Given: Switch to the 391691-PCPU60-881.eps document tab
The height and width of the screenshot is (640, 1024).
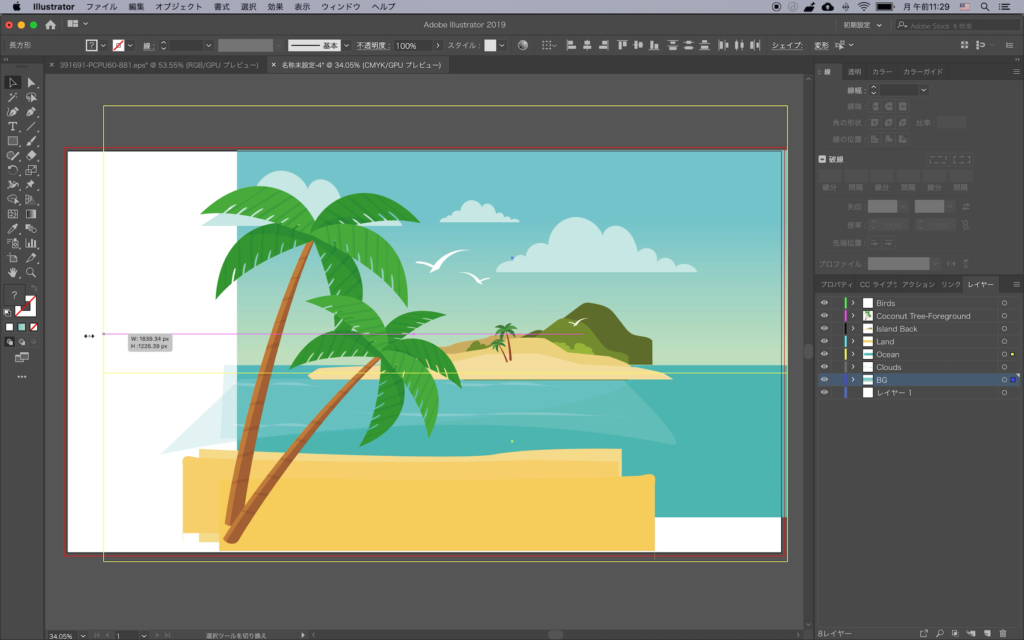Looking at the screenshot, I should [153, 65].
